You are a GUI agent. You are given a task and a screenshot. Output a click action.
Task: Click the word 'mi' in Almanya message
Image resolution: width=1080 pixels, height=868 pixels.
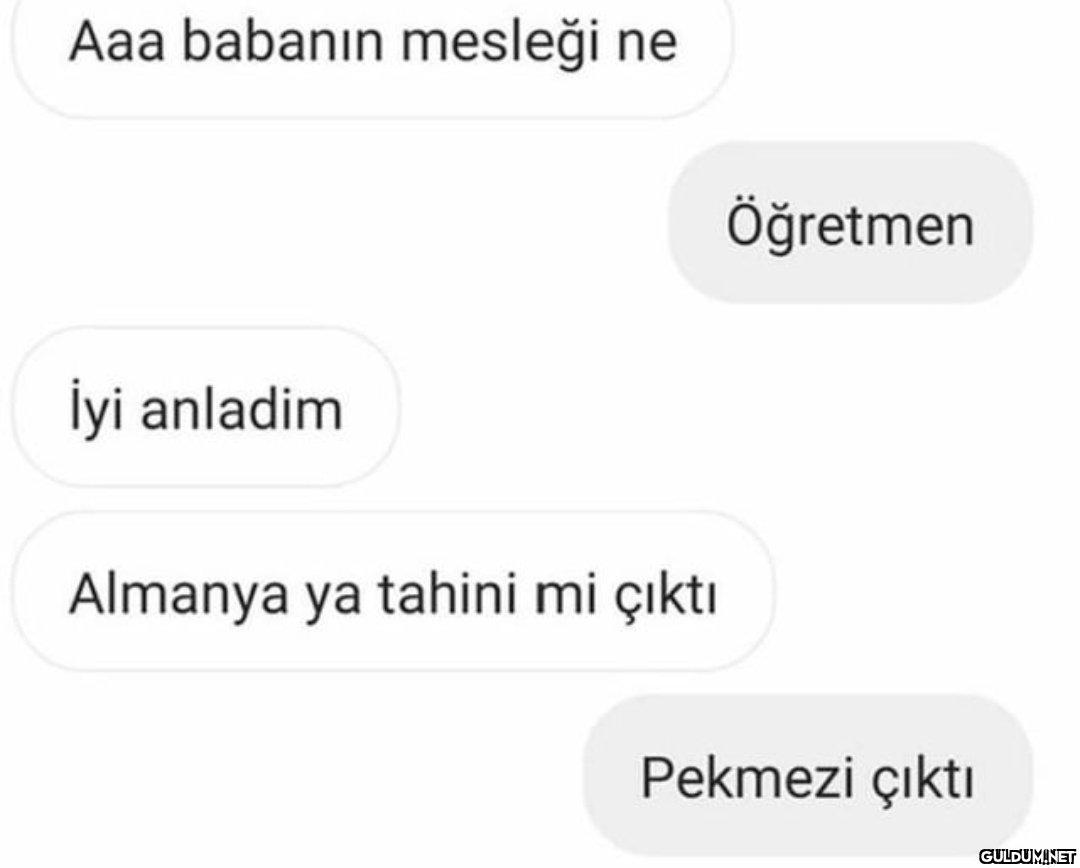(x=565, y=594)
